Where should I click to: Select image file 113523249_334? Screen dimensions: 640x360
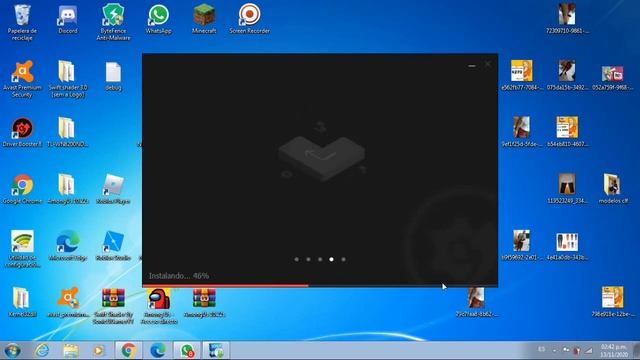[567, 189]
